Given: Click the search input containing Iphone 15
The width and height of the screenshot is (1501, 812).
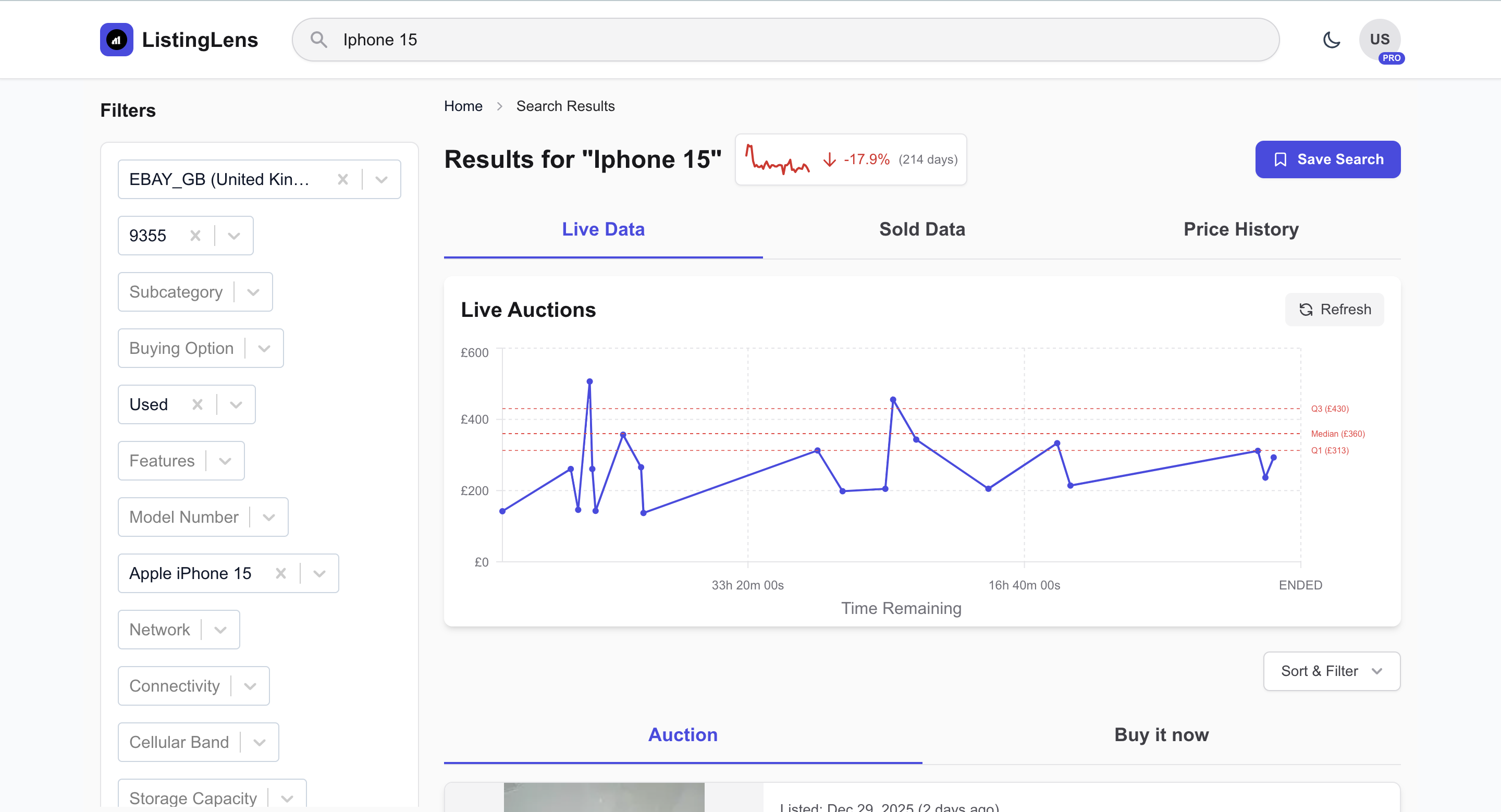Looking at the screenshot, I should pyautogui.click(x=699, y=39).
